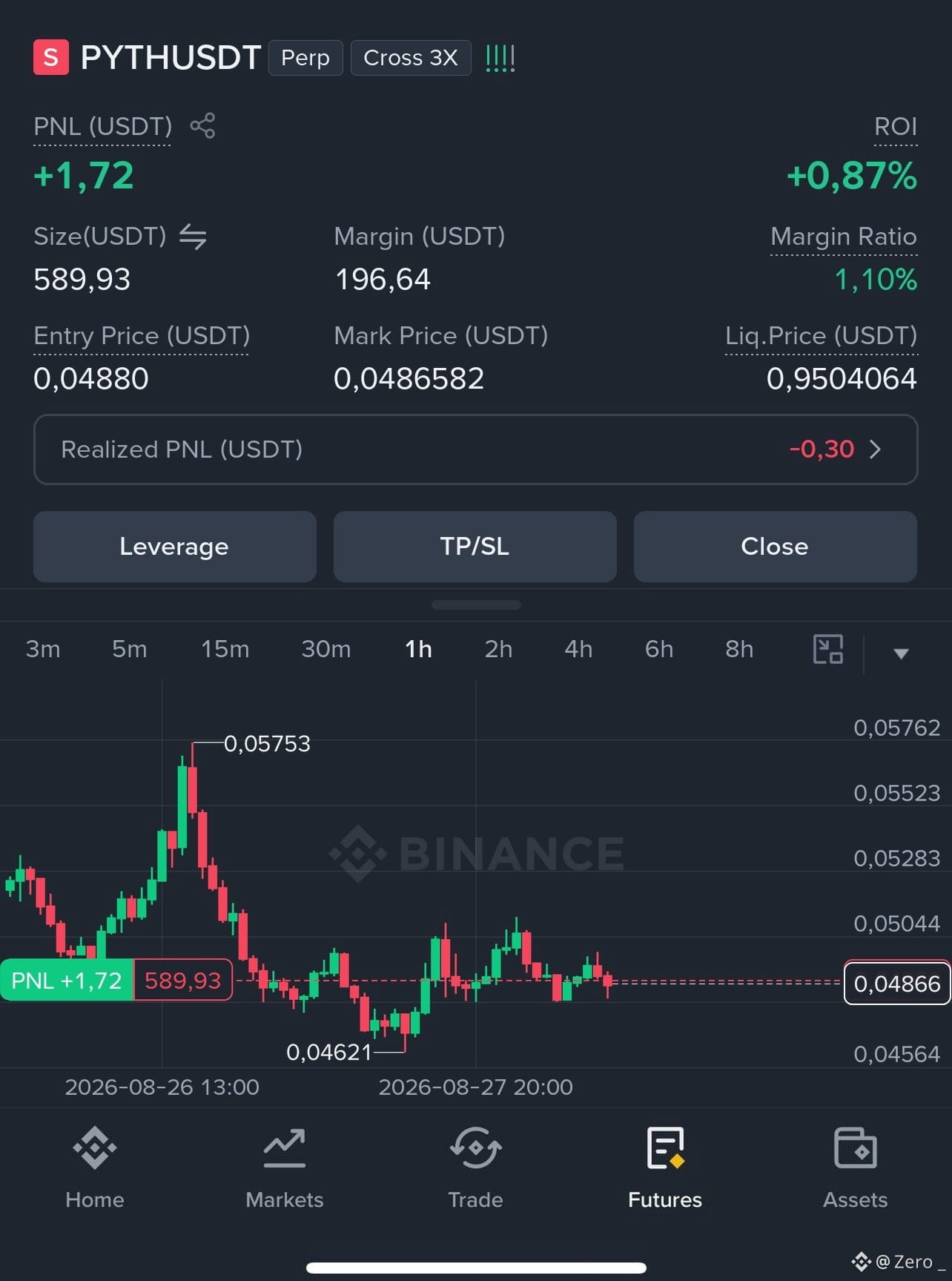Tap the 0,0486582 mark price value

409,379
